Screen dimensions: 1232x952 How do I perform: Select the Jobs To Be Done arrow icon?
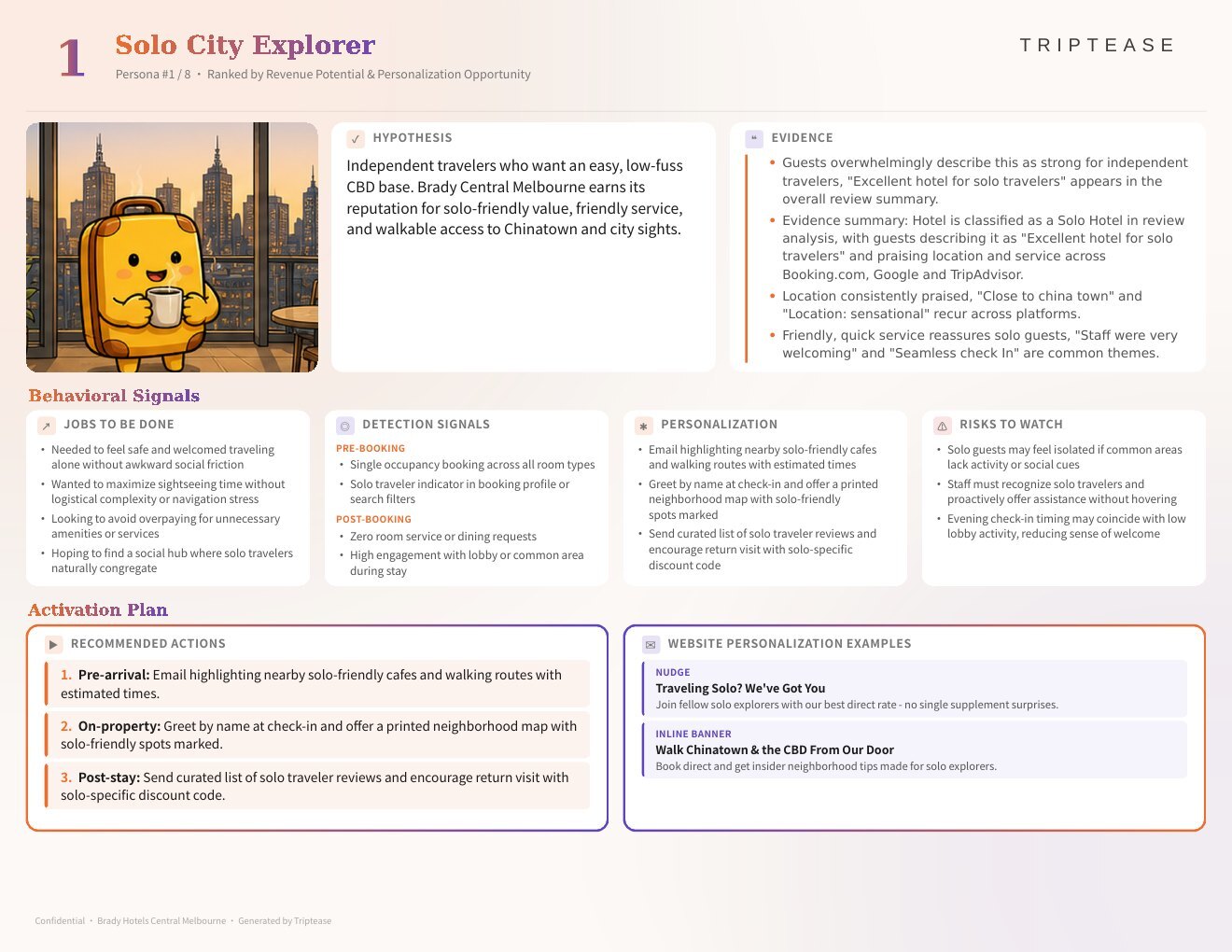[x=47, y=426]
